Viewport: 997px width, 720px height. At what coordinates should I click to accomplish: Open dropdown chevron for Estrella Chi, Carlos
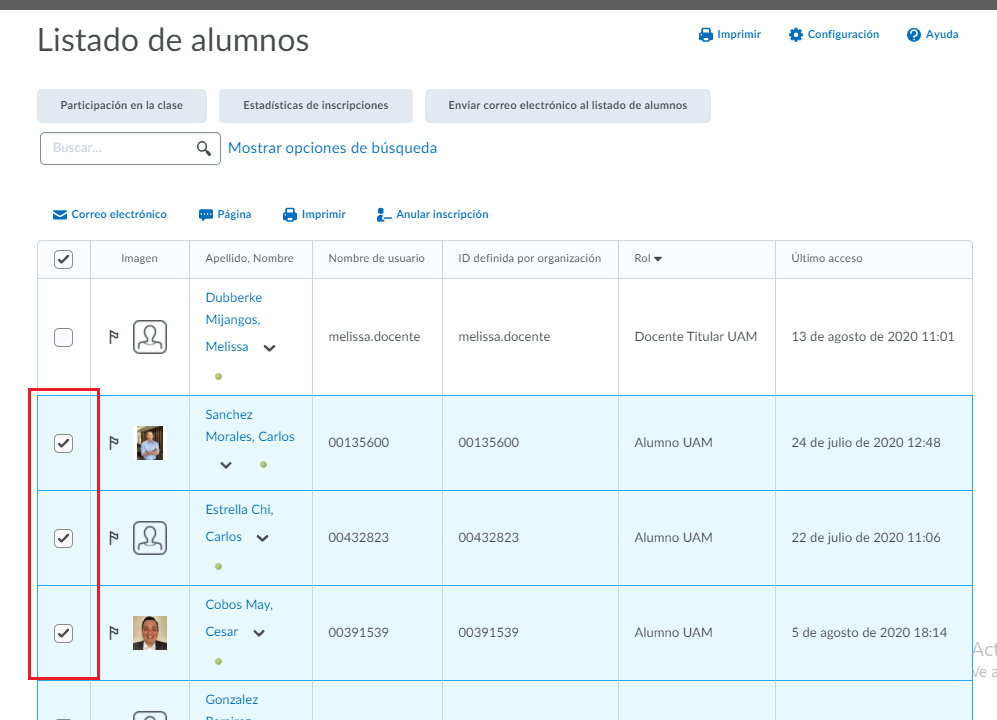pyautogui.click(x=262, y=538)
